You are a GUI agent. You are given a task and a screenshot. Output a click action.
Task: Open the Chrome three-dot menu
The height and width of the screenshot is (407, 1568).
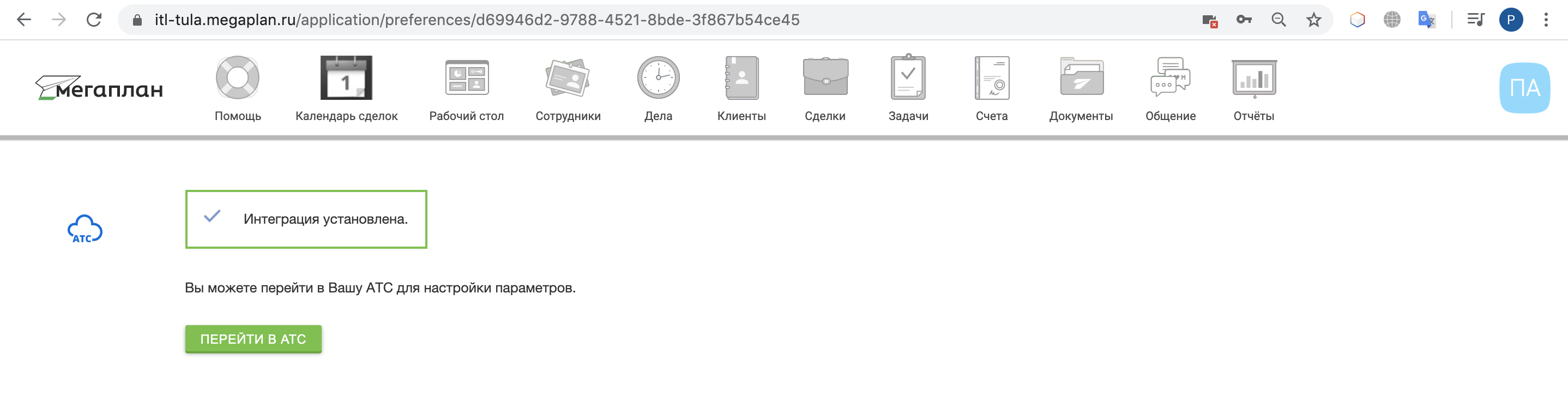pos(1546,20)
